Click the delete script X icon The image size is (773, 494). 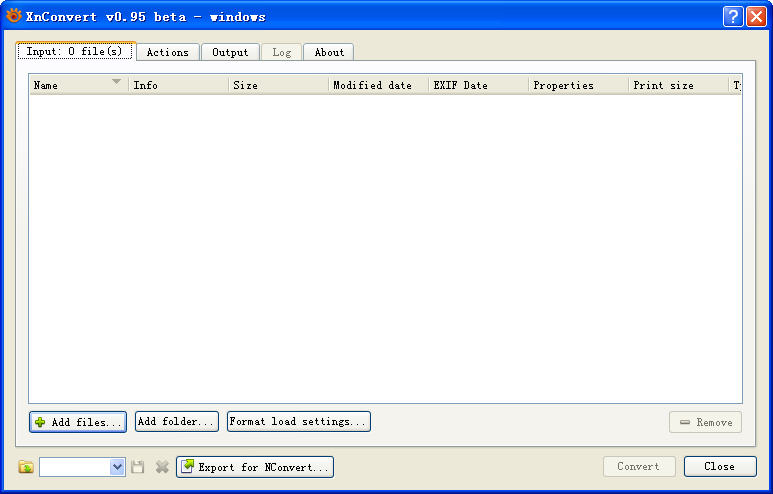pyautogui.click(x=162, y=466)
